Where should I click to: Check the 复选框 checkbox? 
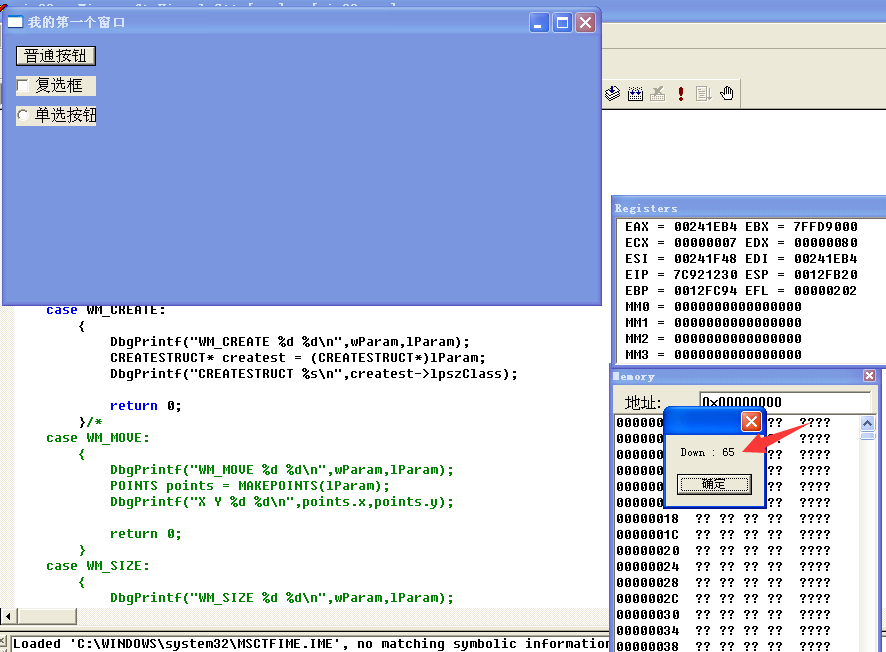[23, 86]
